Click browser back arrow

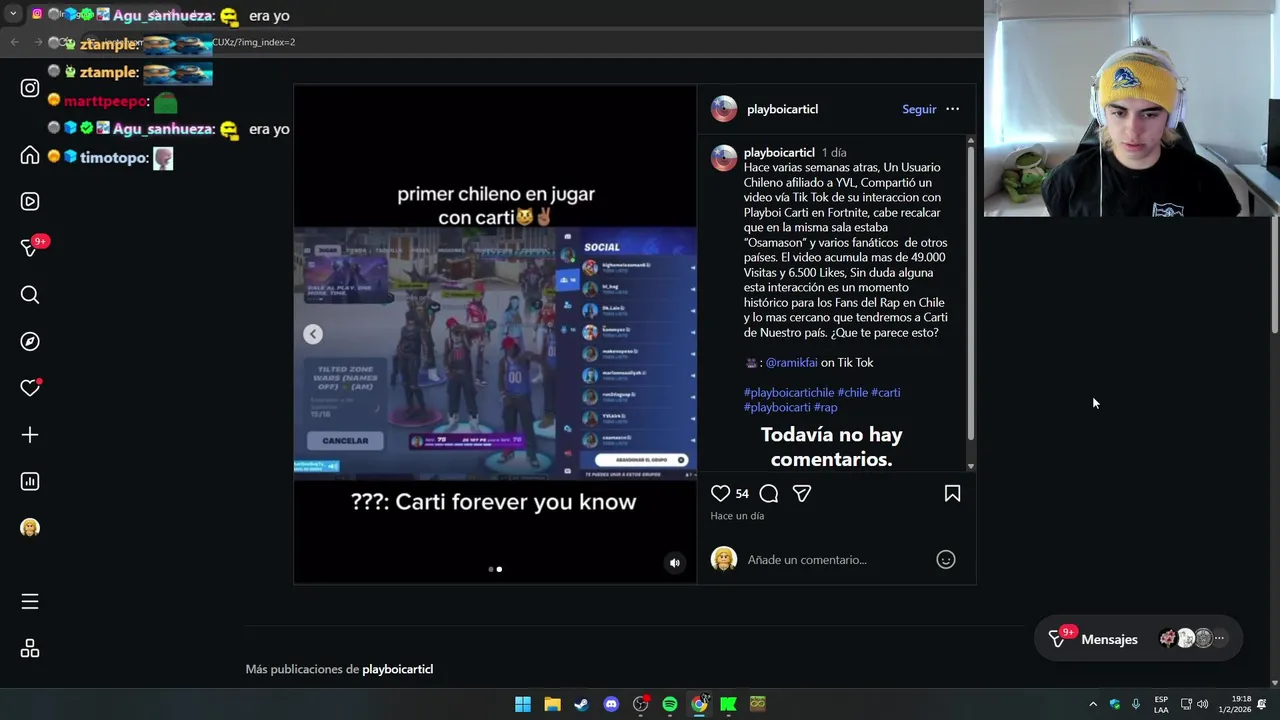[14, 42]
